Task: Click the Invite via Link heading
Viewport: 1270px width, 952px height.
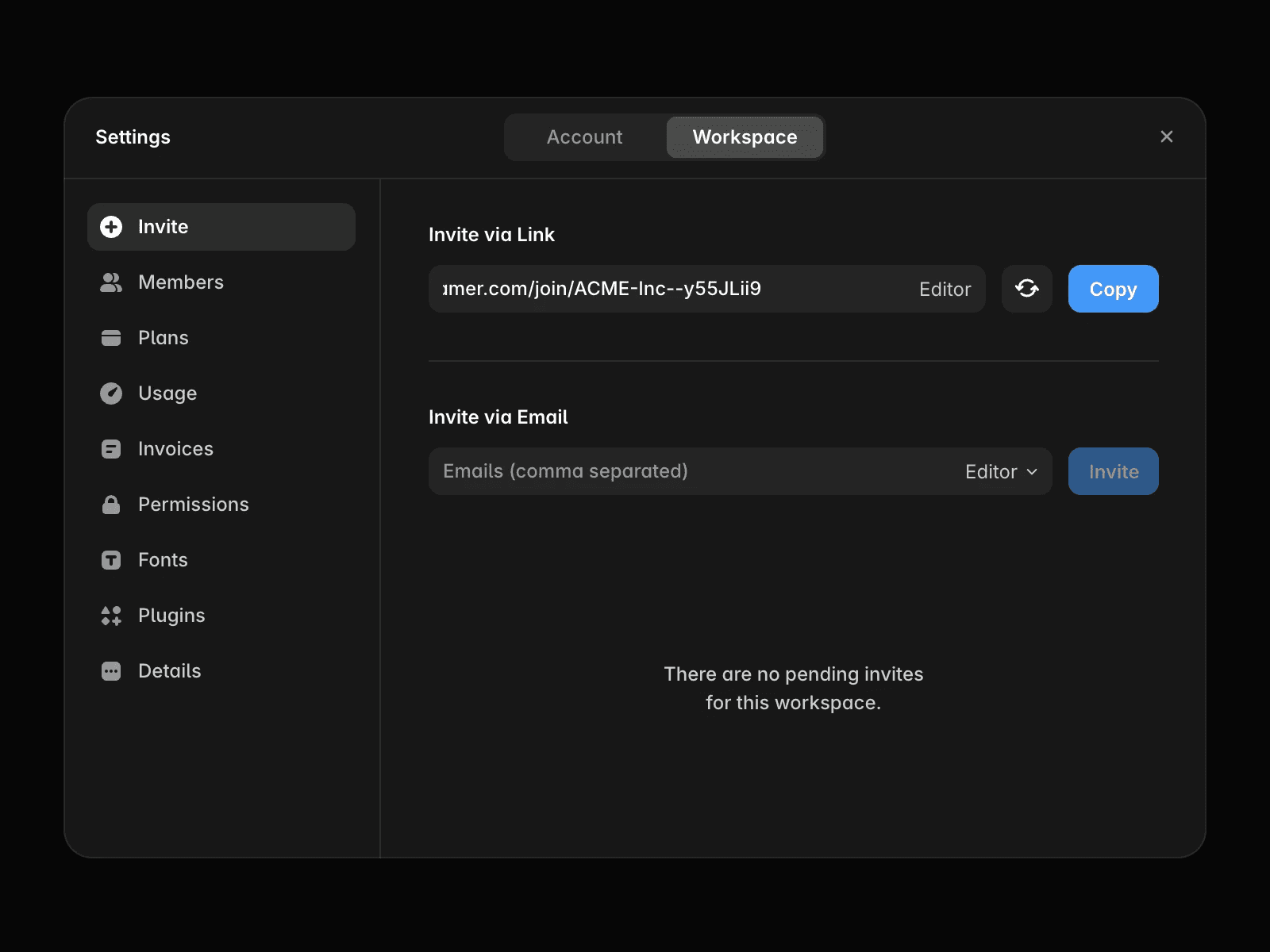Action: pos(491,235)
